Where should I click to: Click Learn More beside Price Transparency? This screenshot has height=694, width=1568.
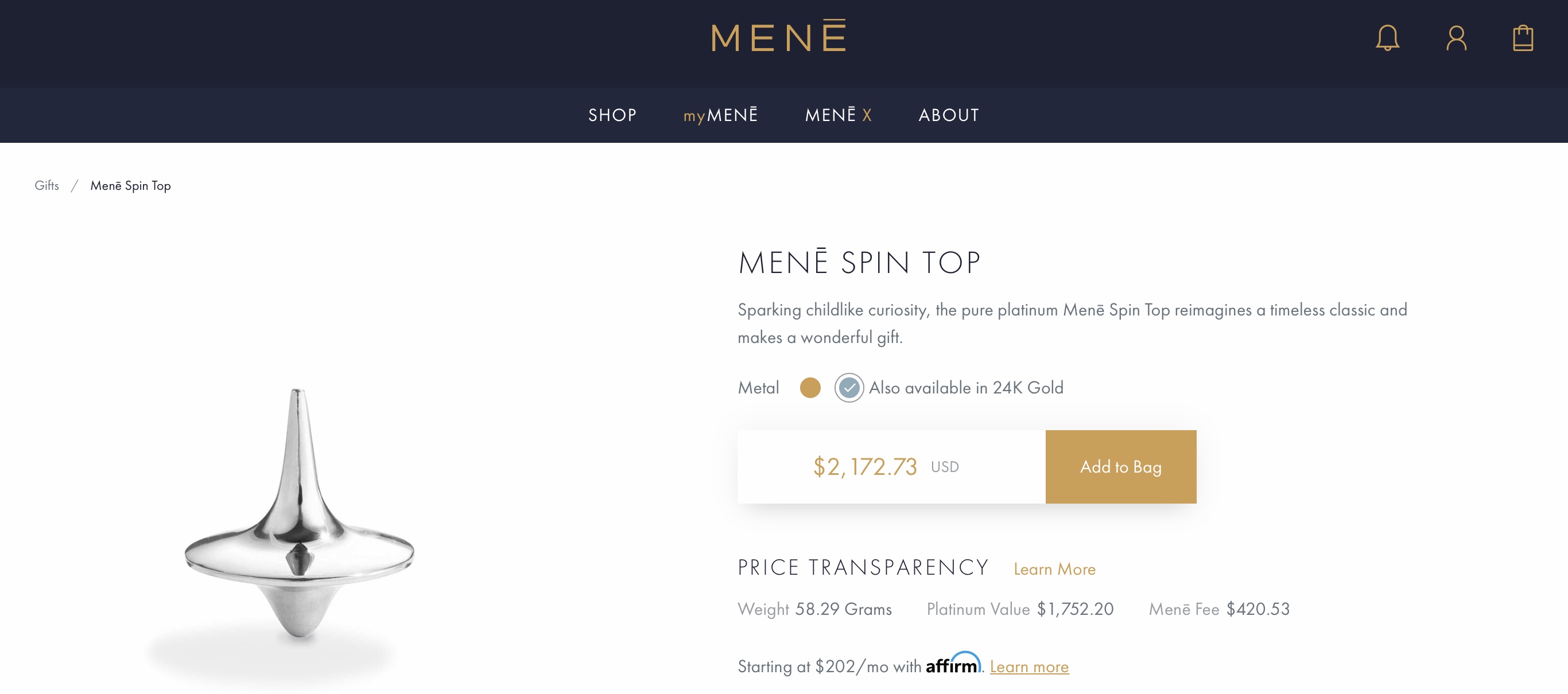pyautogui.click(x=1054, y=569)
